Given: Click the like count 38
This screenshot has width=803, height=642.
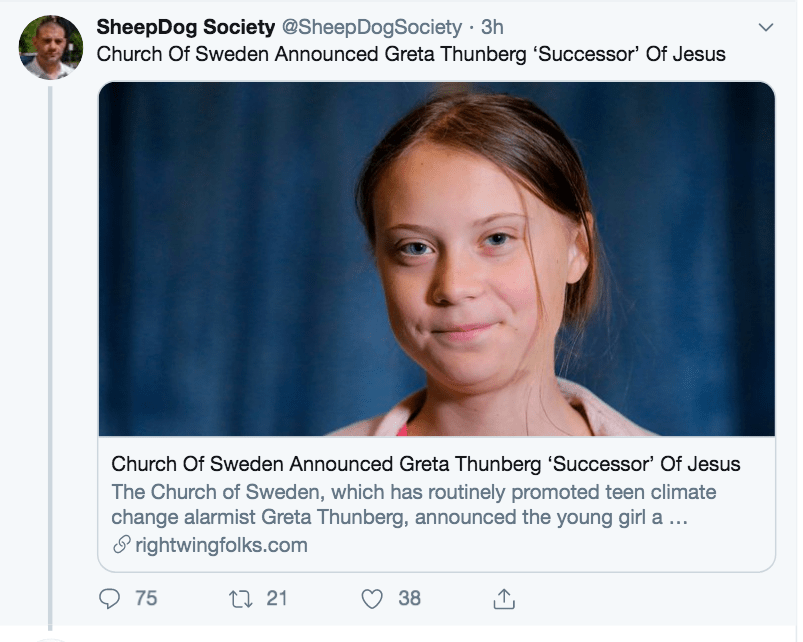Looking at the screenshot, I should [x=409, y=599].
